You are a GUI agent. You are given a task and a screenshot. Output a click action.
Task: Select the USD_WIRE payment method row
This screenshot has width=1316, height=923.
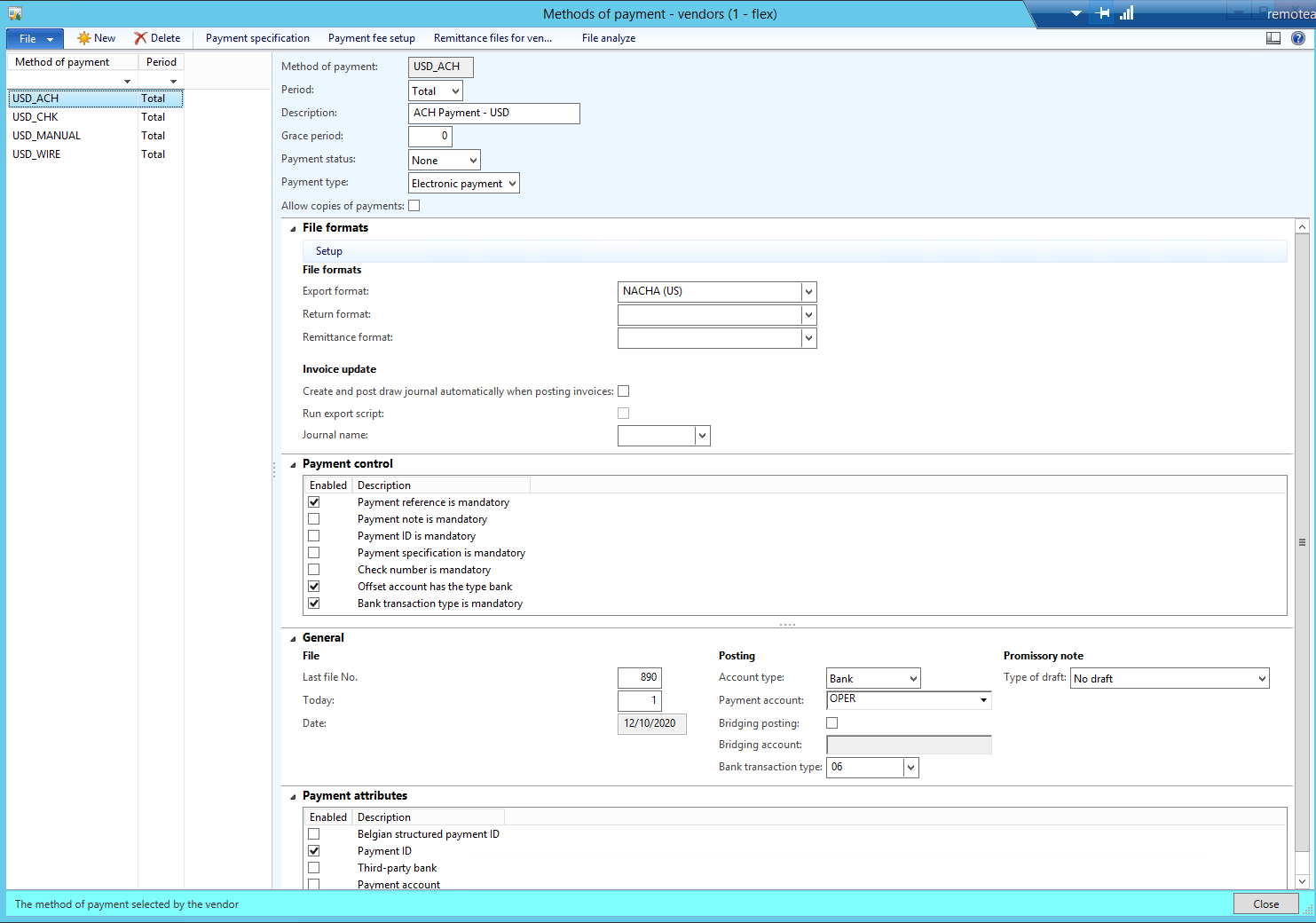tap(37, 154)
